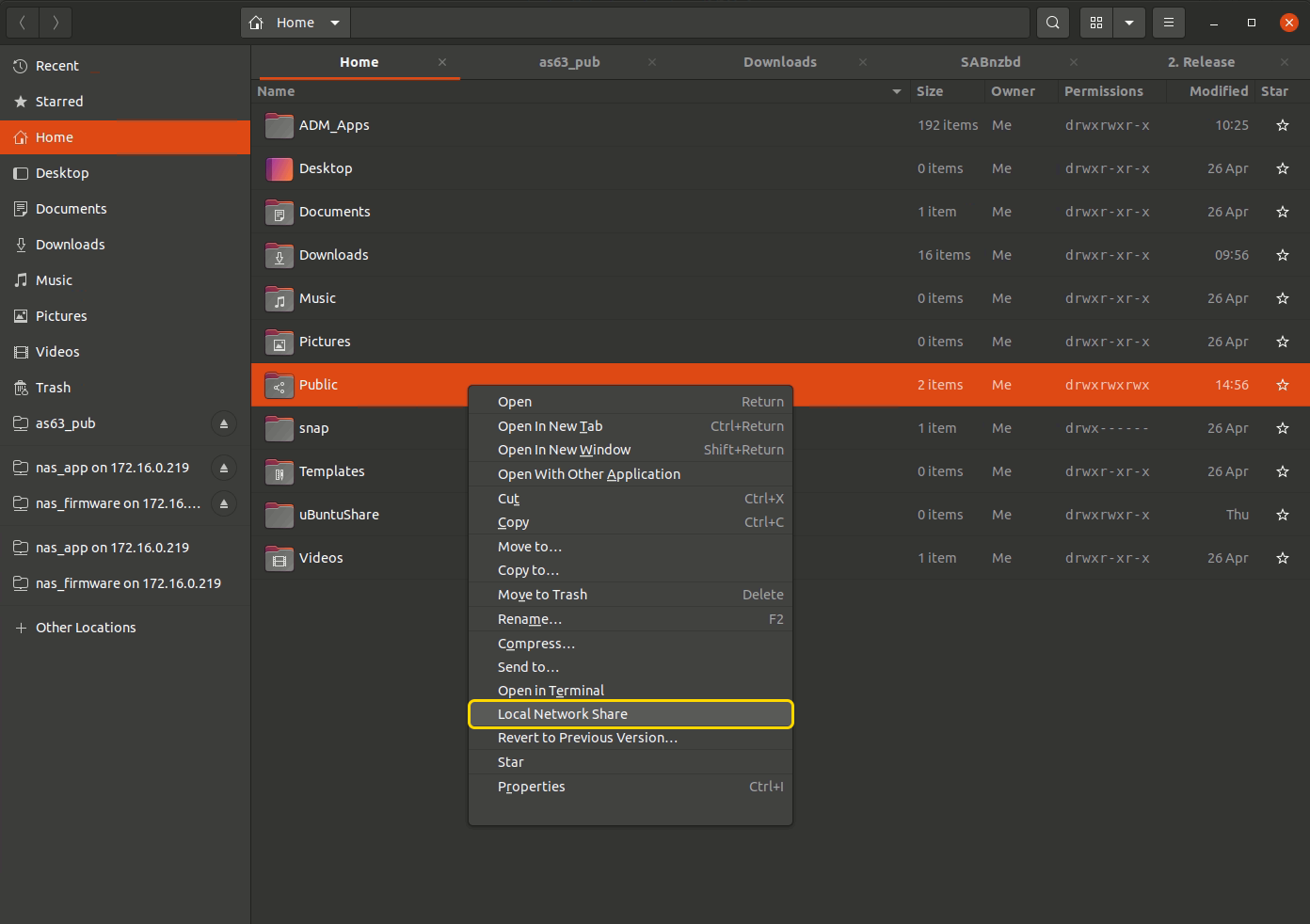Open Starred in the sidebar

[125, 102]
